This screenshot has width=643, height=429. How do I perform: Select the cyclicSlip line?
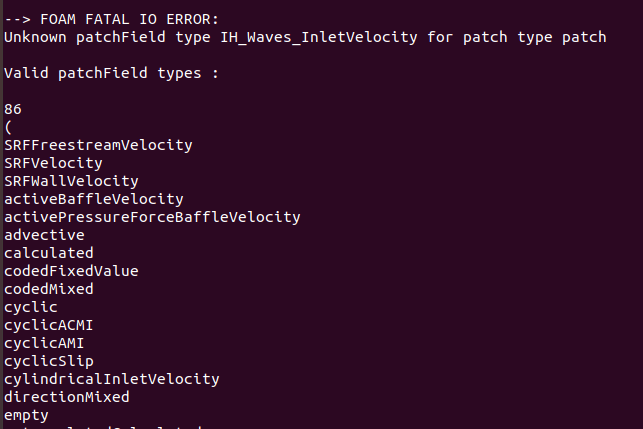point(49,361)
